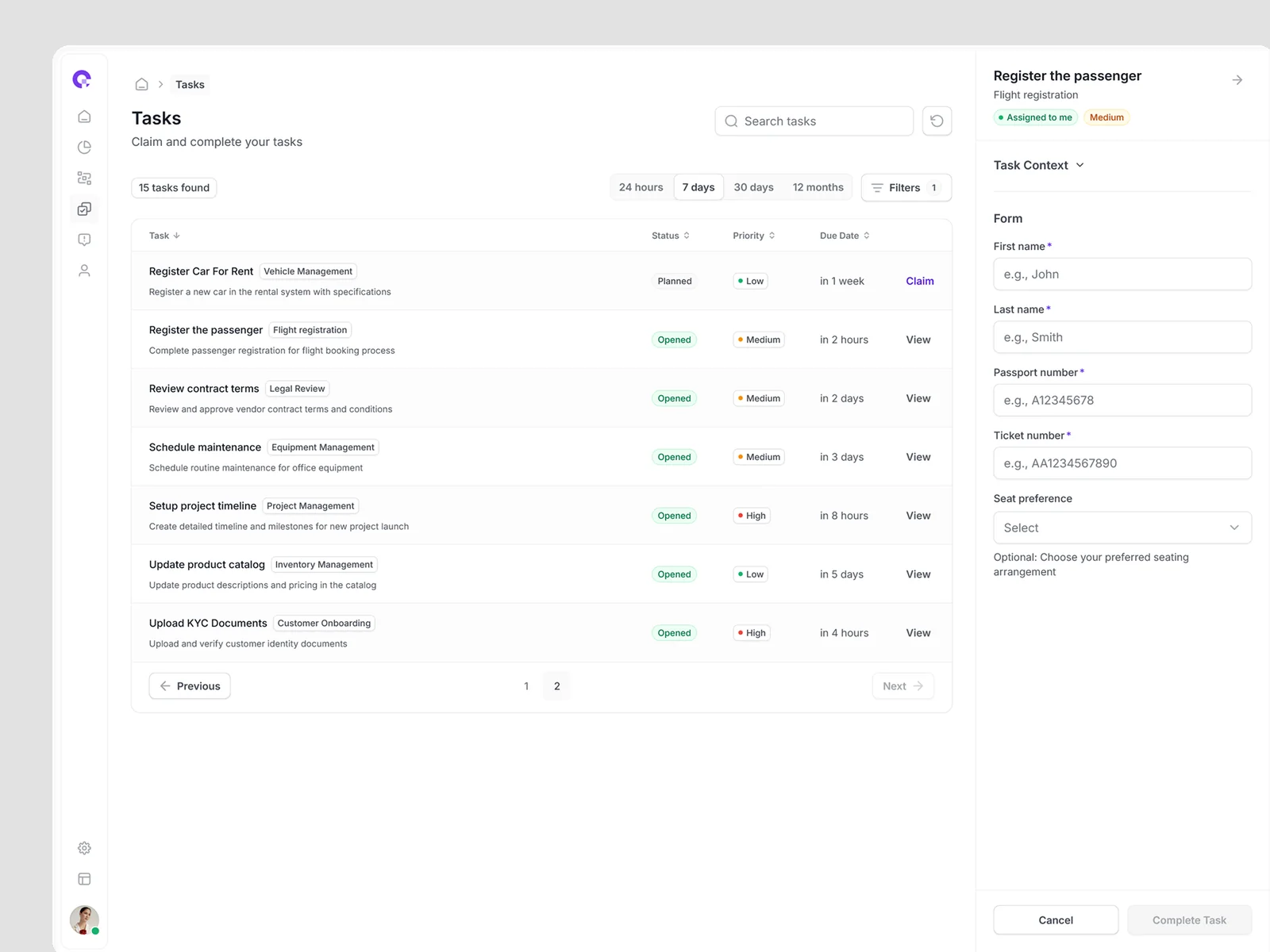
Task: Click the Passport number input field
Action: click(1122, 401)
